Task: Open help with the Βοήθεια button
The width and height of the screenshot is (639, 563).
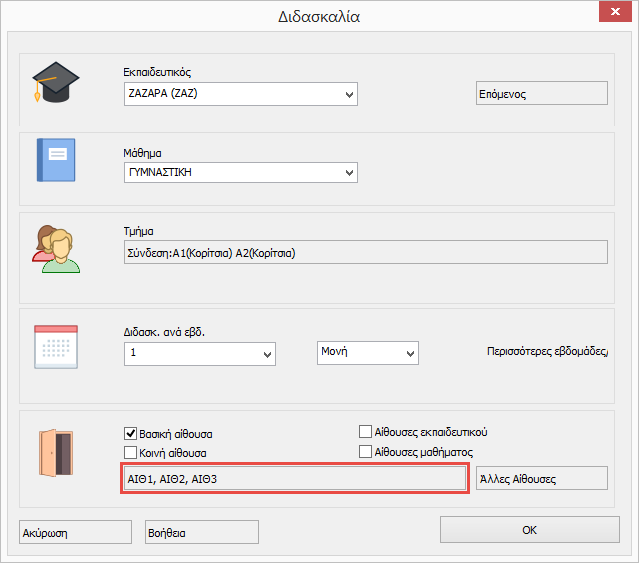Action: [x=201, y=532]
